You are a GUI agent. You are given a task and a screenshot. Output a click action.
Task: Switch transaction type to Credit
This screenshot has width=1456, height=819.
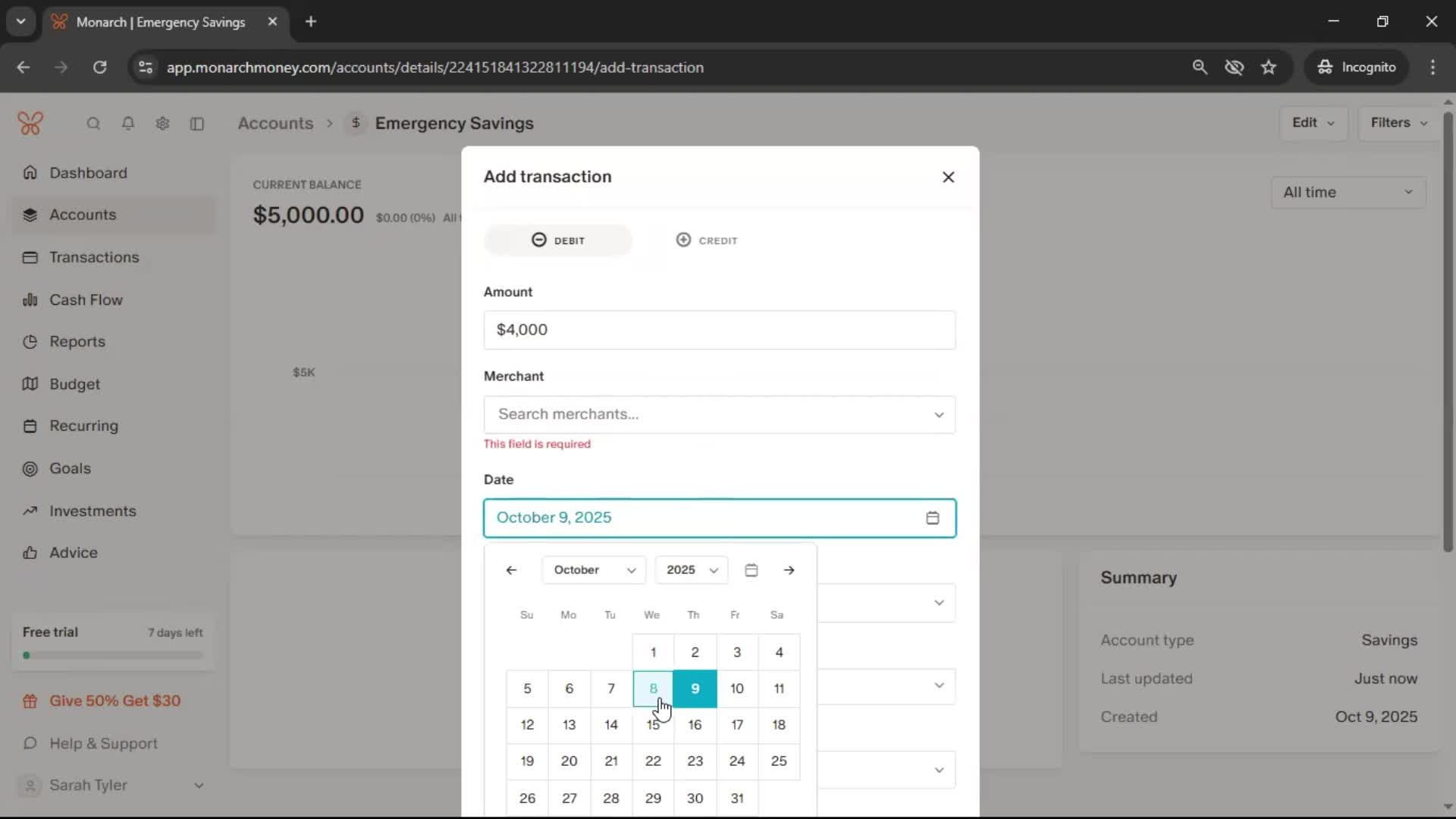tap(706, 240)
